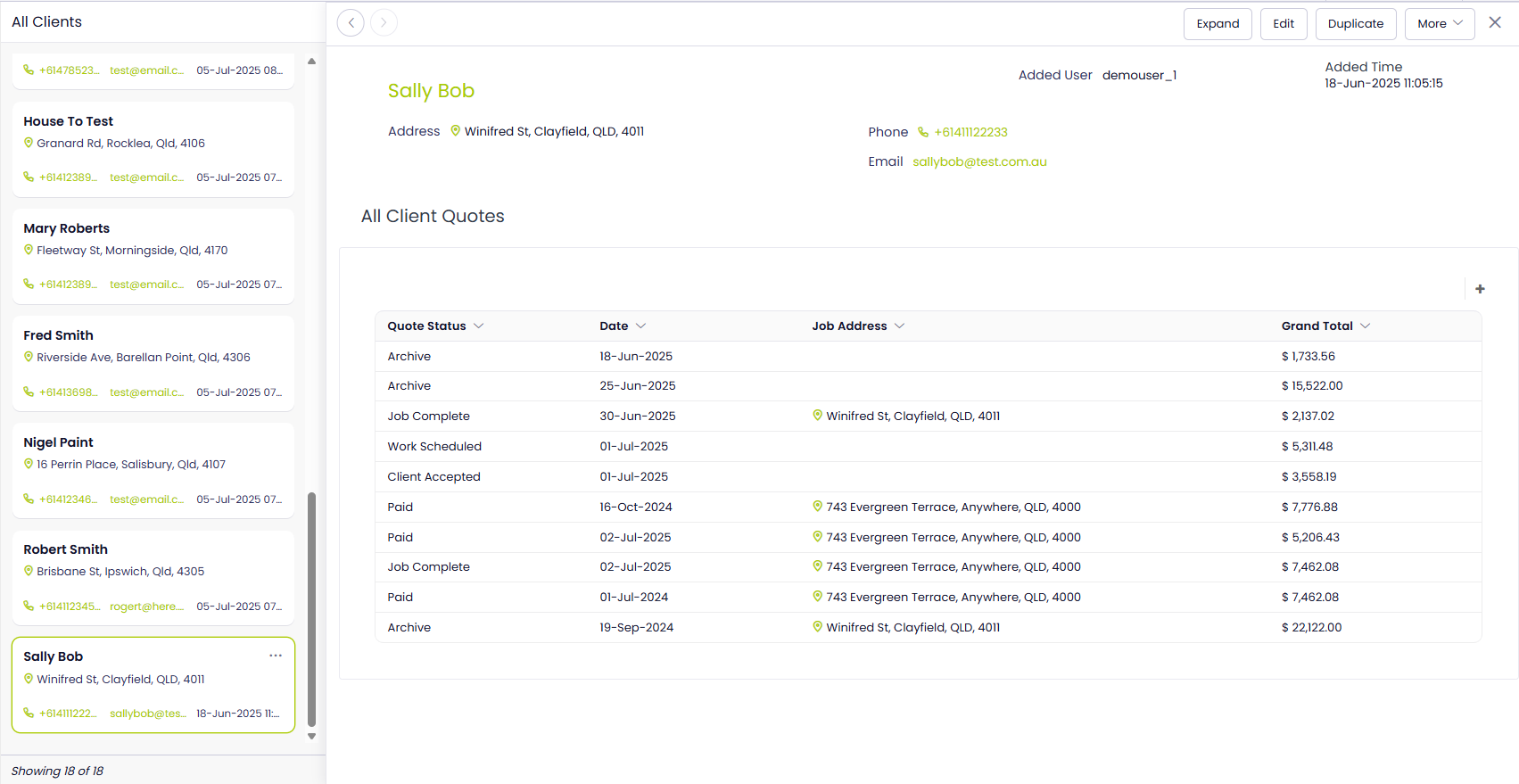Click the phone icon next to +61411122233
The width and height of the screenshot is (1519, 784).
tap(923, 132)
